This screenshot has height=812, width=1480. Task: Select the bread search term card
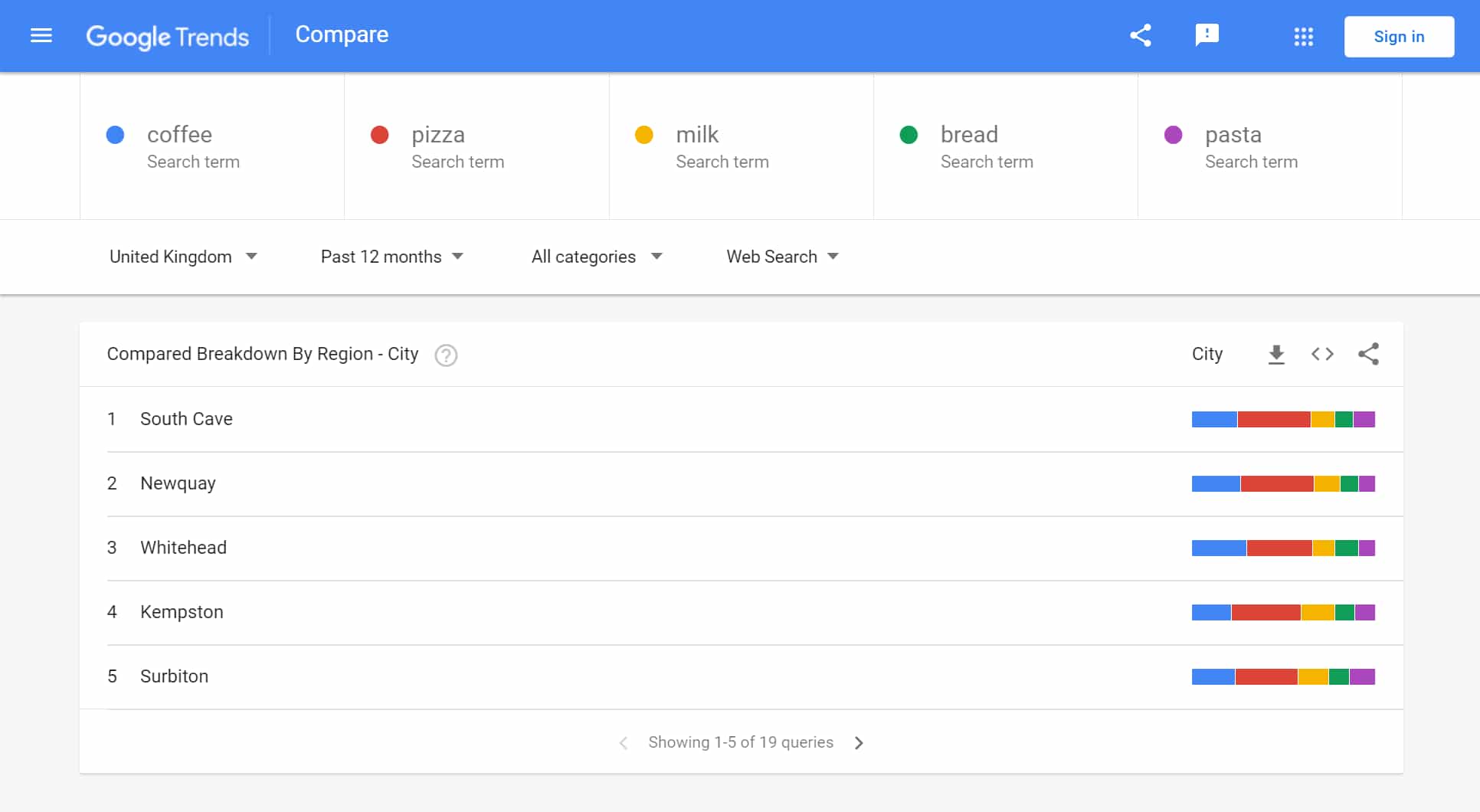point(1006,146)
